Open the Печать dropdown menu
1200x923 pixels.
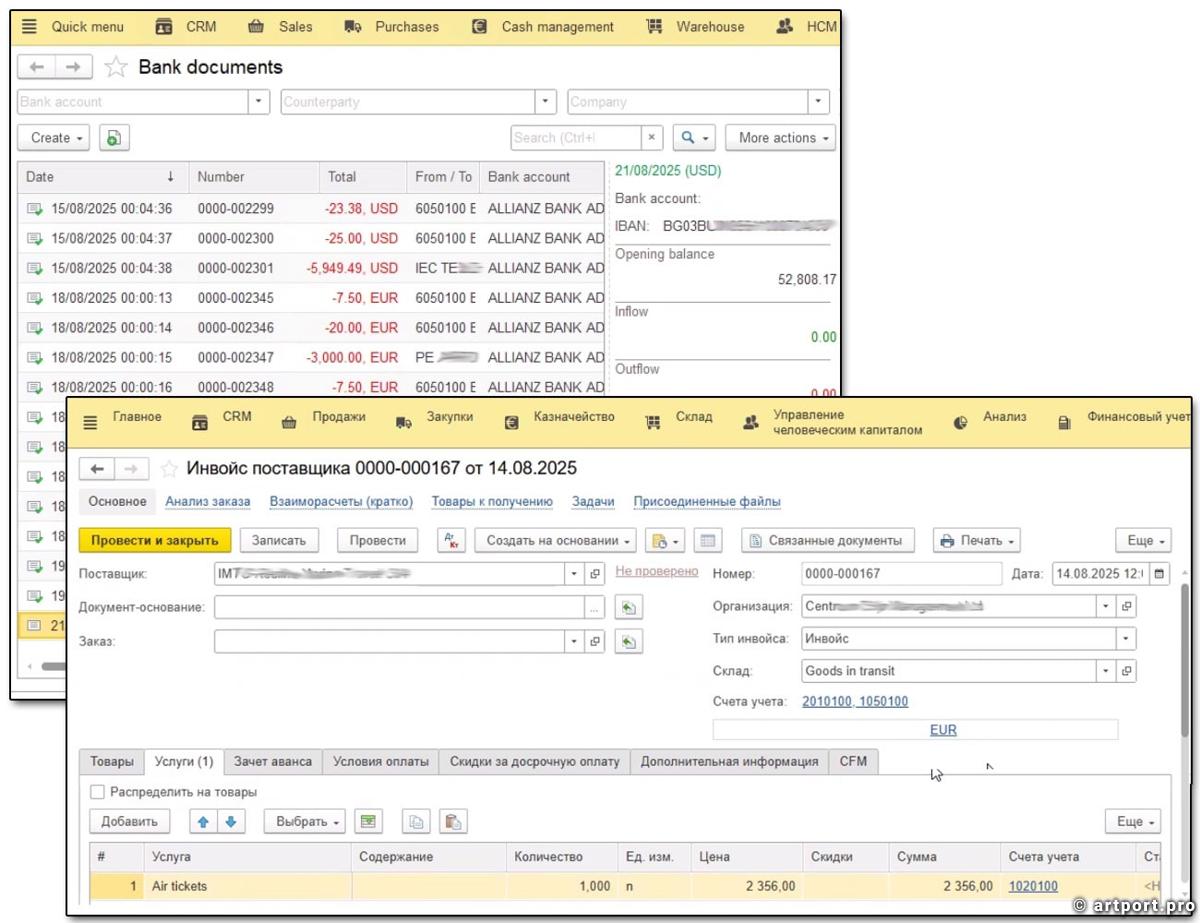pyautogui.click(x=976, y=540)
